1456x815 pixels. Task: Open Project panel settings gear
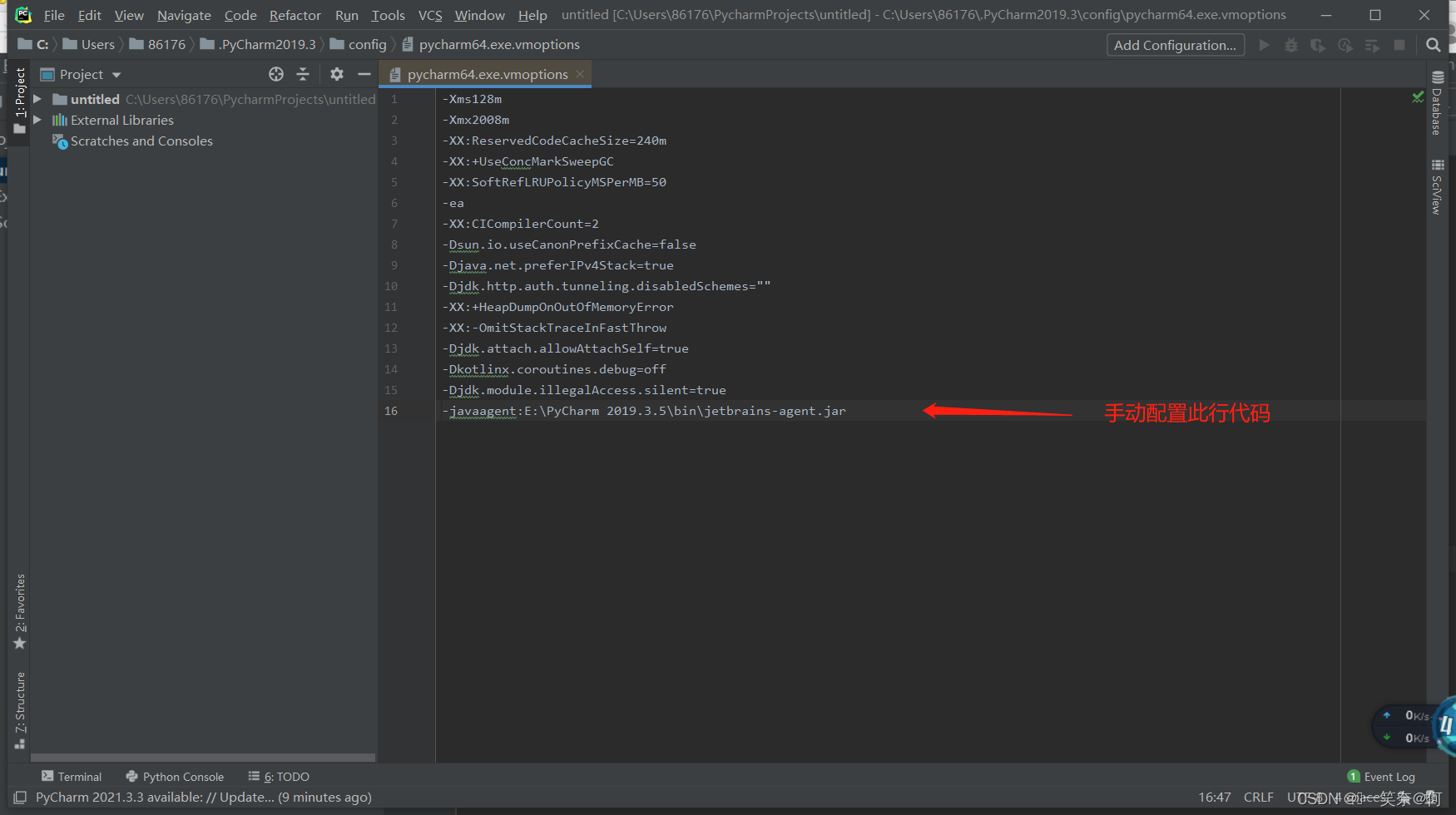pyautogui.click(x=337, y=74)
